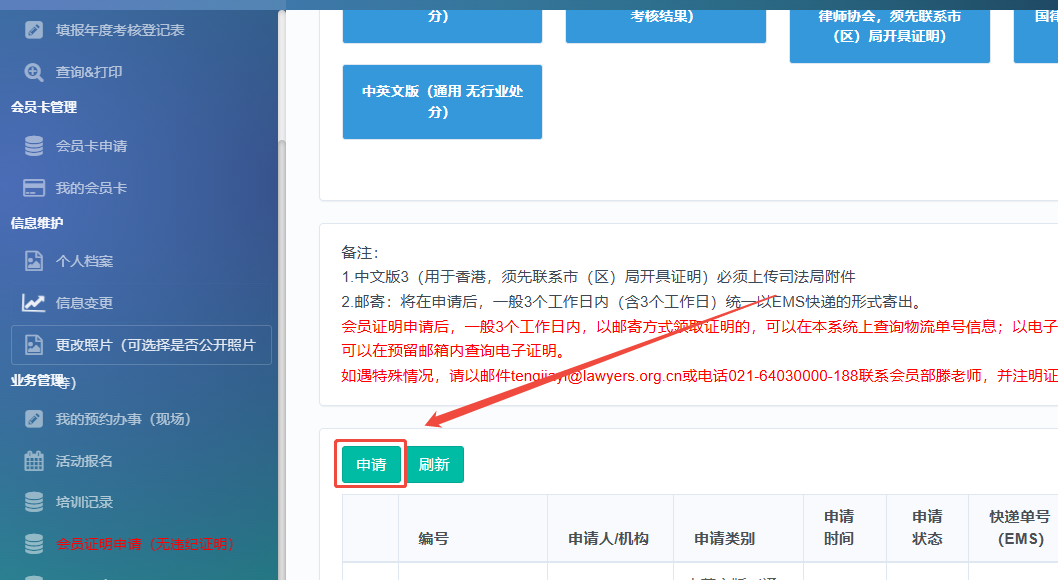Open 查询&打印 in the sidebar
This screenshot has width=1058, height=580.
tap(89, 72)
